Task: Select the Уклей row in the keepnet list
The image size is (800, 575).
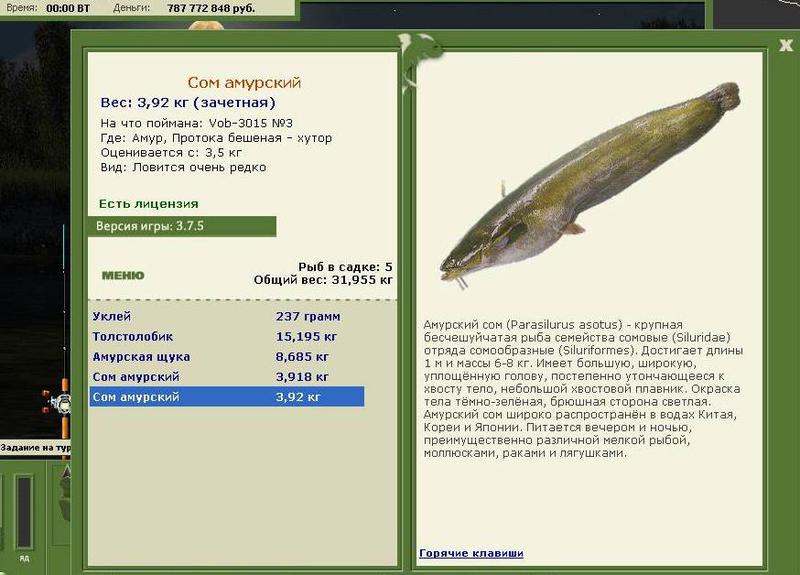Action: pos(227,316)
